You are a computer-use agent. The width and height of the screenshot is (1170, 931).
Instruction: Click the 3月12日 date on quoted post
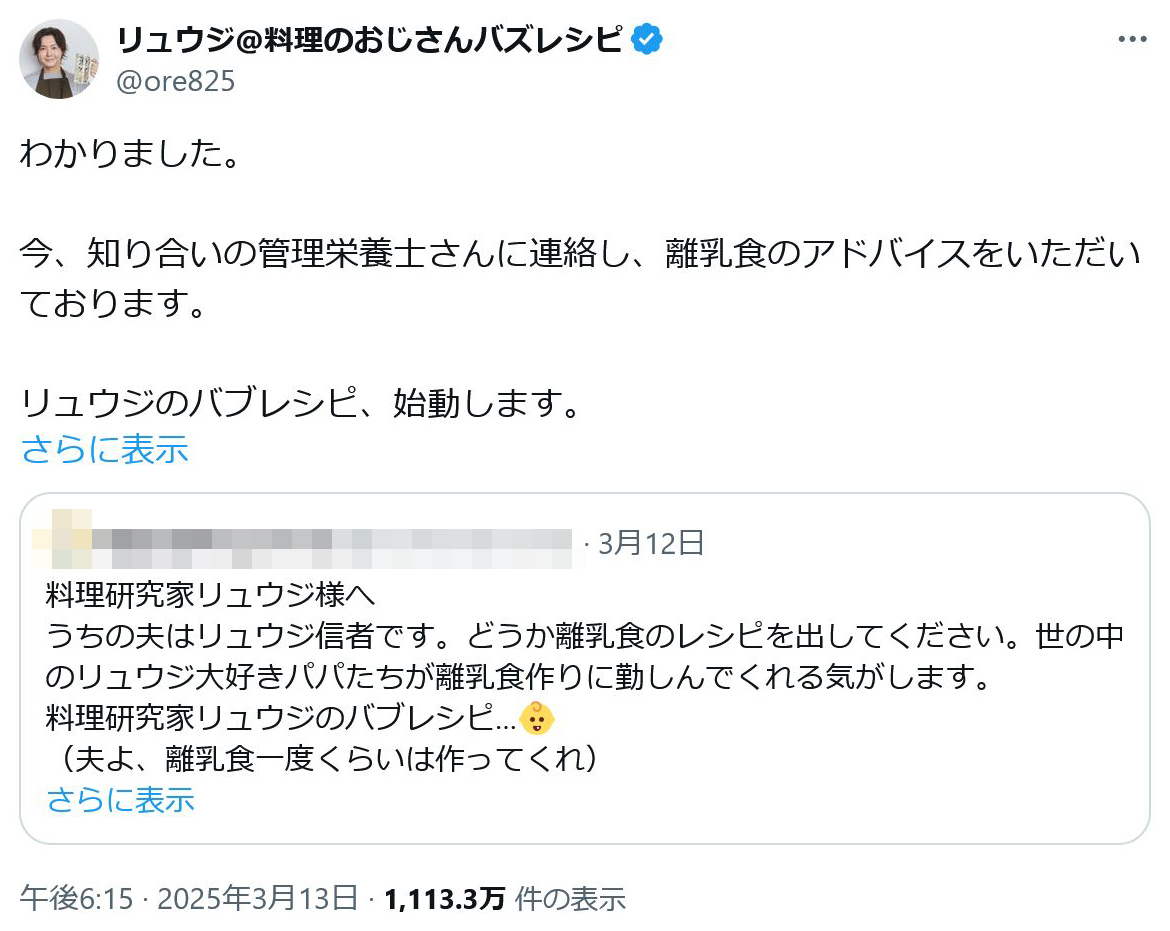coord(651,543)
